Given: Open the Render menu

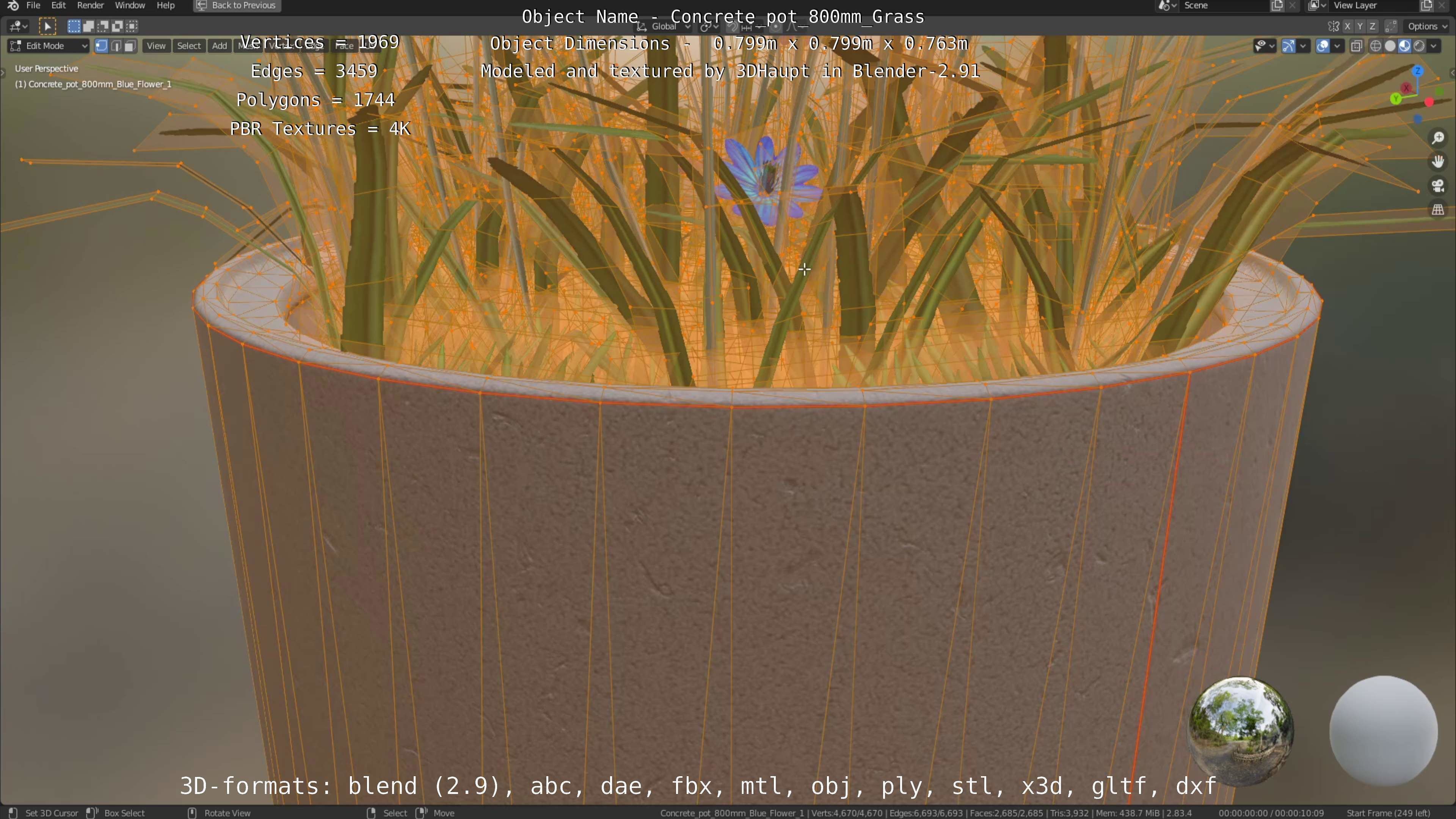Looking at the screenshot, I should [91, 6].
